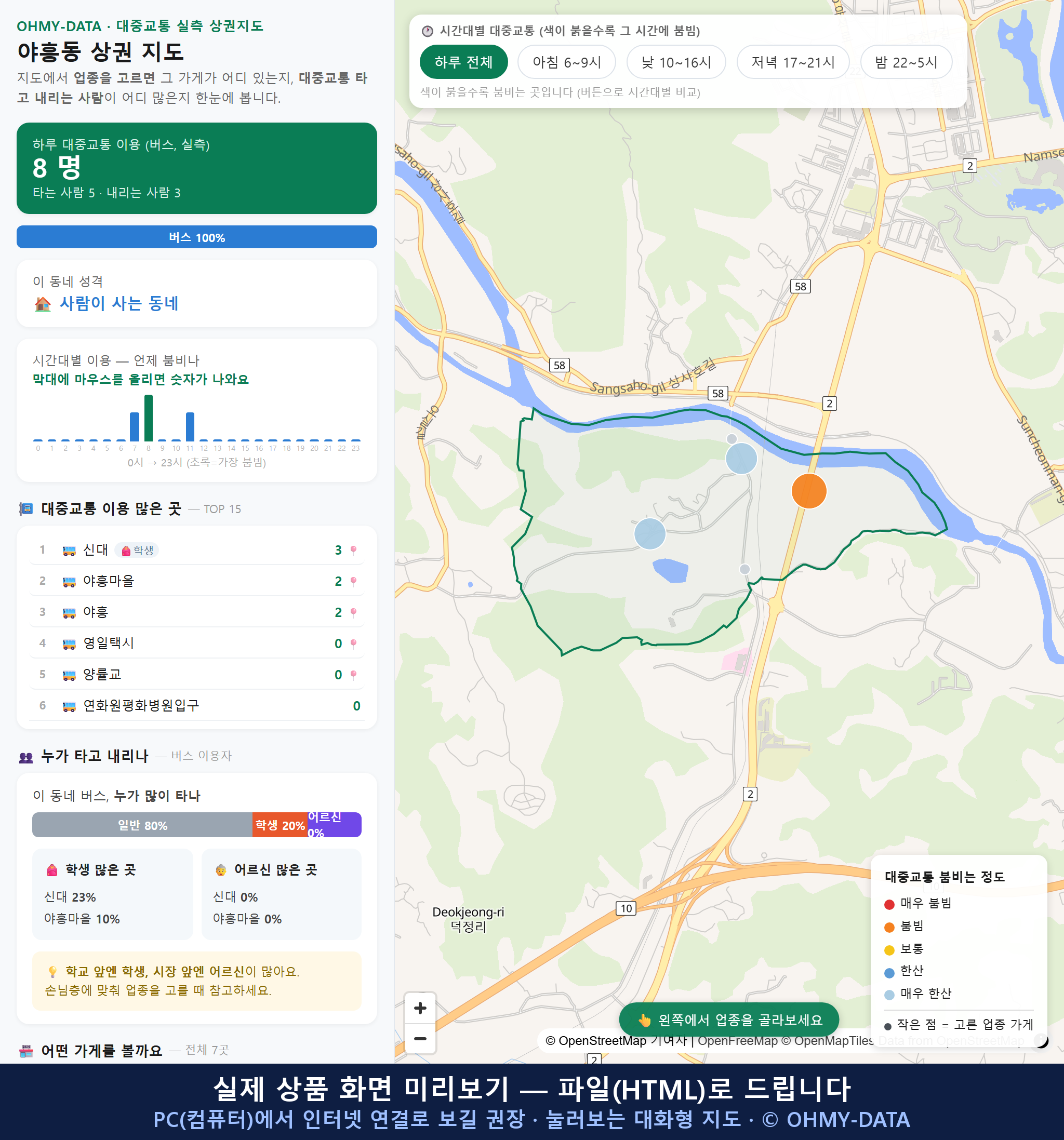
Task: Click the 매우 한산 light blue legend dot
Action: tap(889, 995)
